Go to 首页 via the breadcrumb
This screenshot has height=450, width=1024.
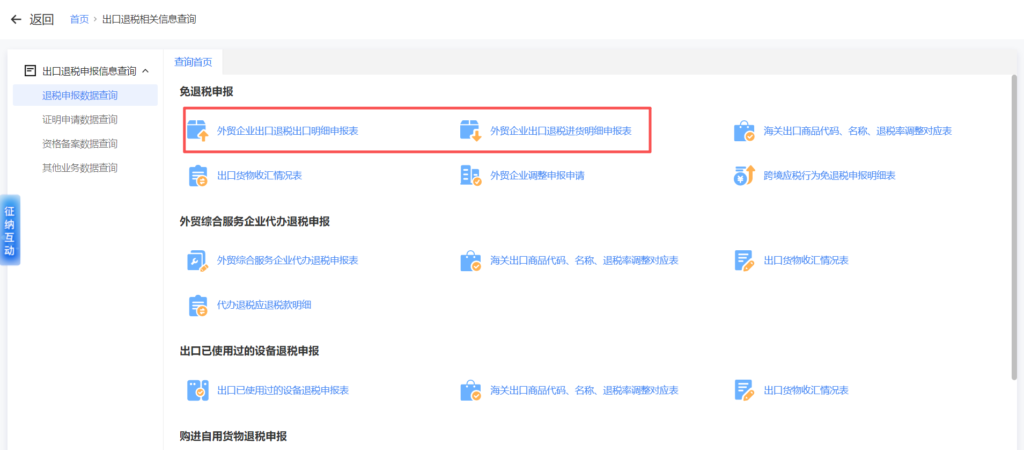[x=79, y=19]
